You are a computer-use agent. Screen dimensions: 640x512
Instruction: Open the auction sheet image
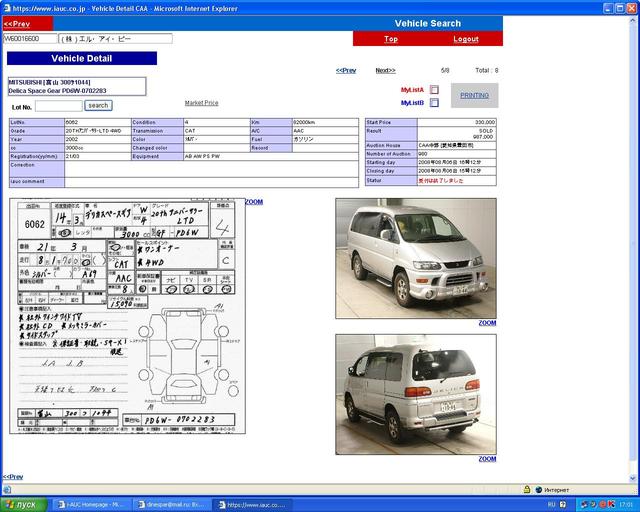(x=127, y=316)
